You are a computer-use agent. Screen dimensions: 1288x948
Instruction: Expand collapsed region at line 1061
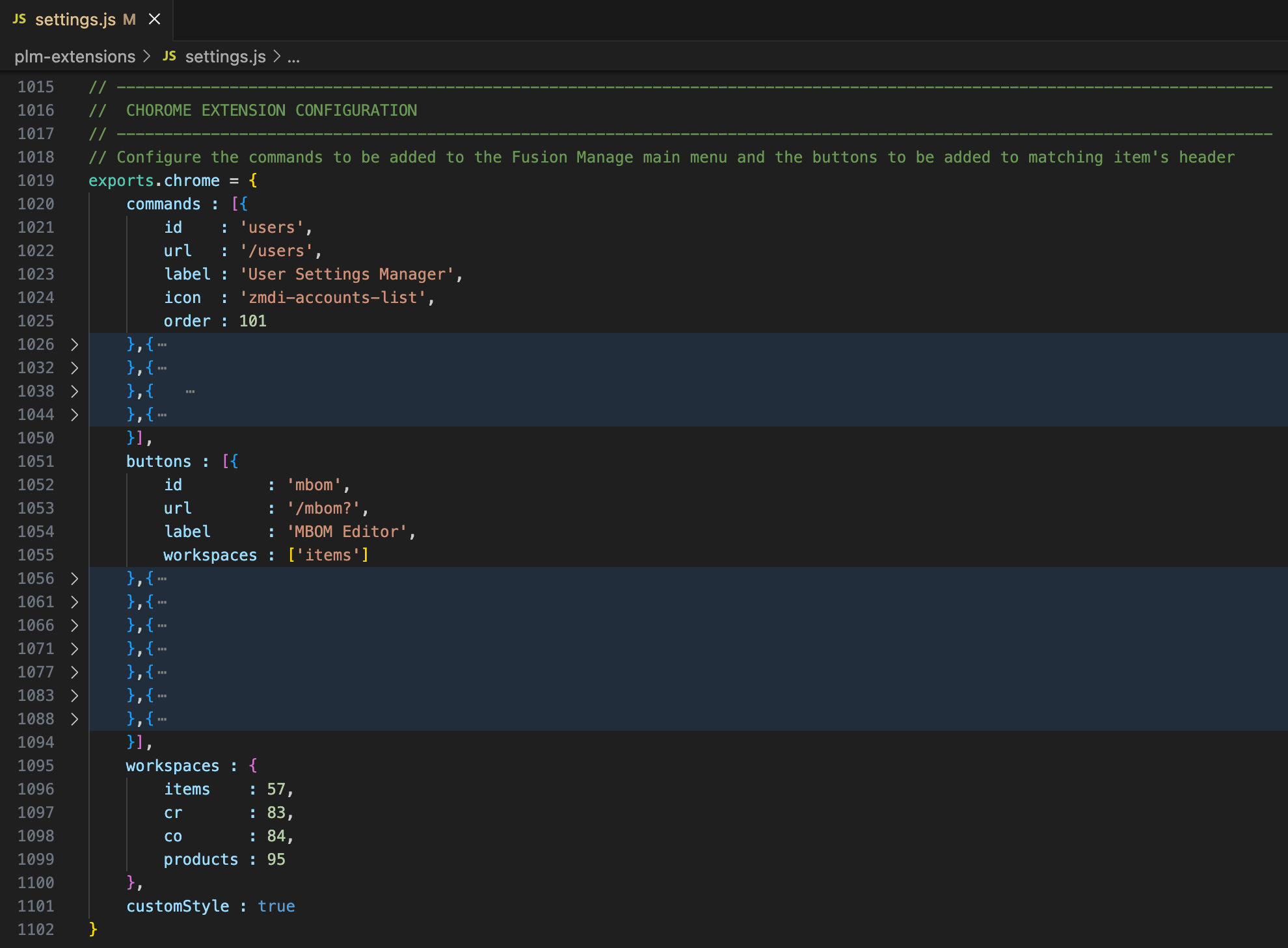coord(74,602)
